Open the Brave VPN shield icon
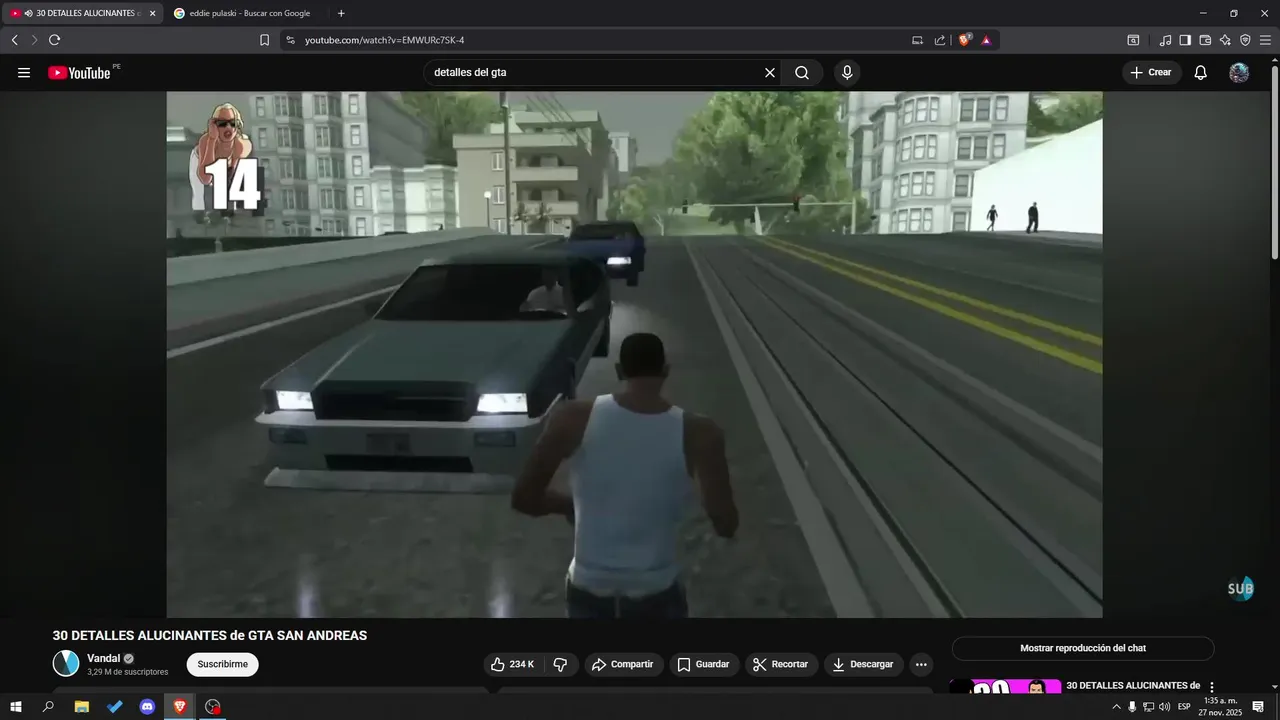This screenshot has width=1280, height=720. click(1245, 40)
